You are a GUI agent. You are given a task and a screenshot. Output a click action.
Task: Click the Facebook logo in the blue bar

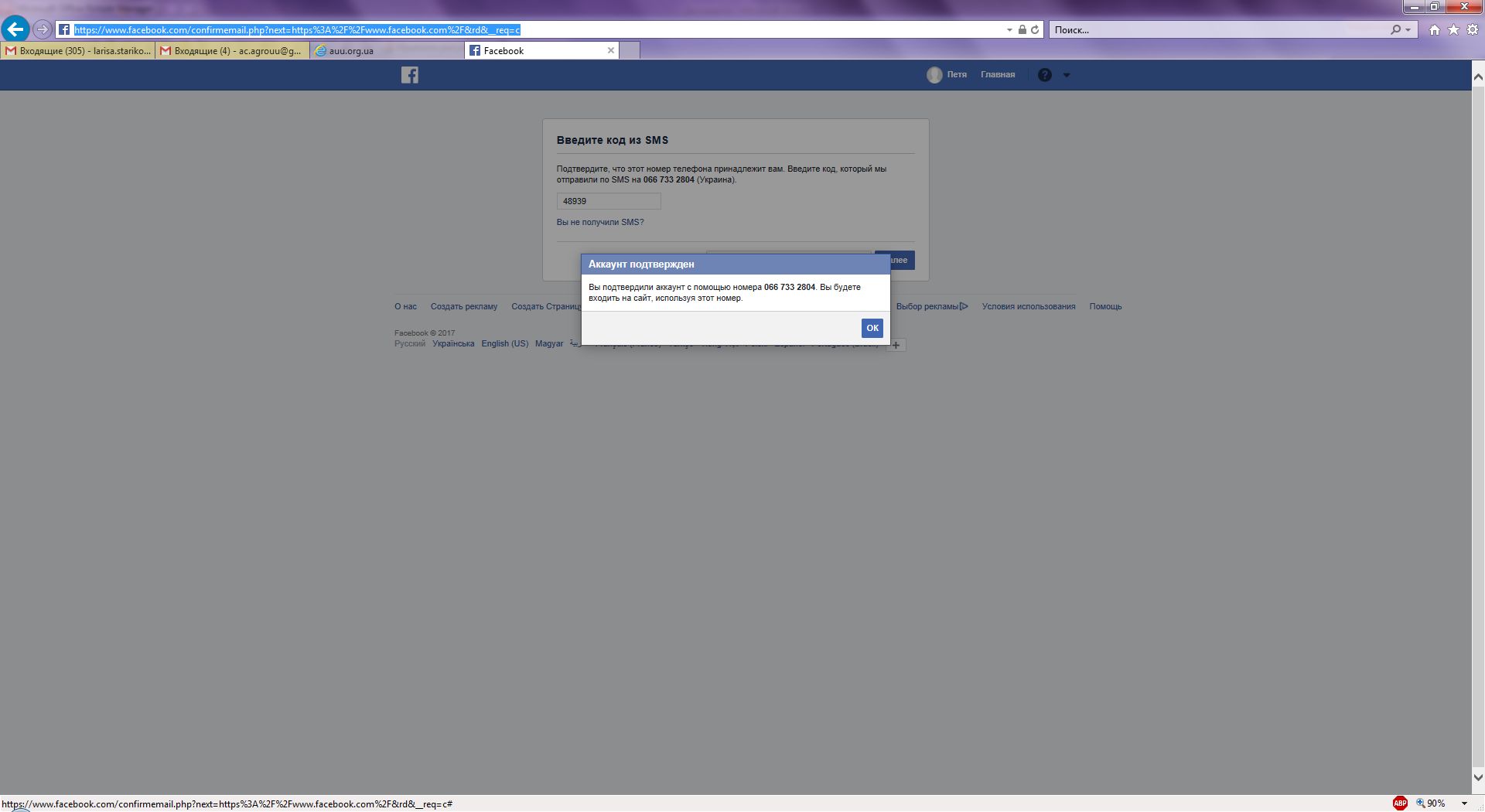click(410, 75)
